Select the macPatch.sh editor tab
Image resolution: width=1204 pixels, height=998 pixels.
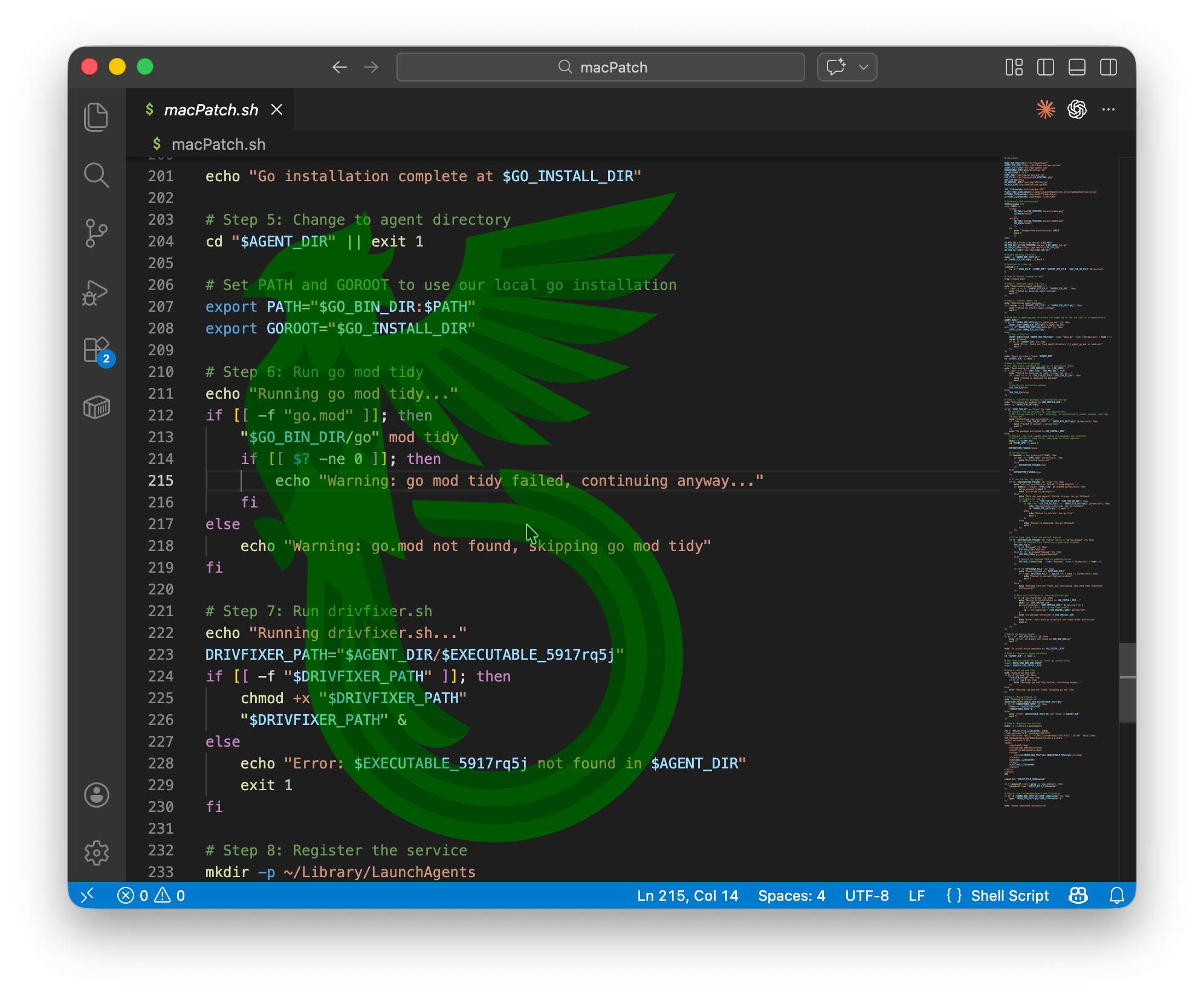point(211,110)
